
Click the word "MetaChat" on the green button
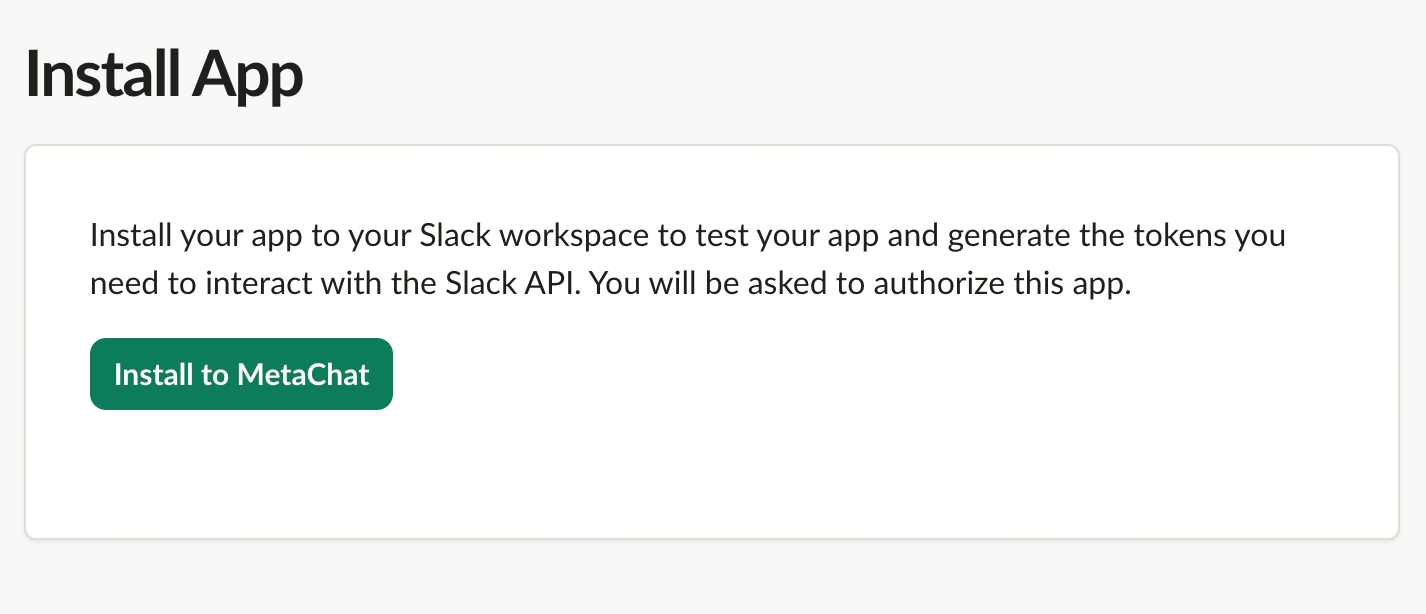point(304,374)
